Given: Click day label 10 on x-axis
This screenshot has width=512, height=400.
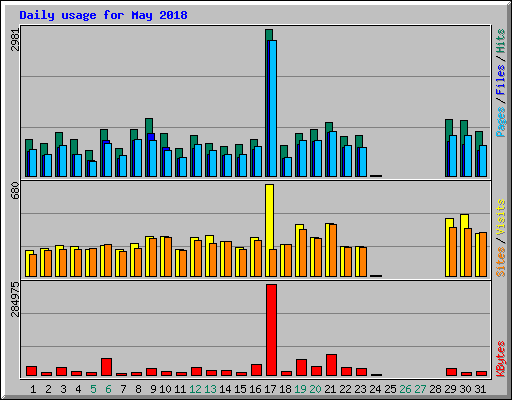Looking at the screenshot, I should 165,389.
